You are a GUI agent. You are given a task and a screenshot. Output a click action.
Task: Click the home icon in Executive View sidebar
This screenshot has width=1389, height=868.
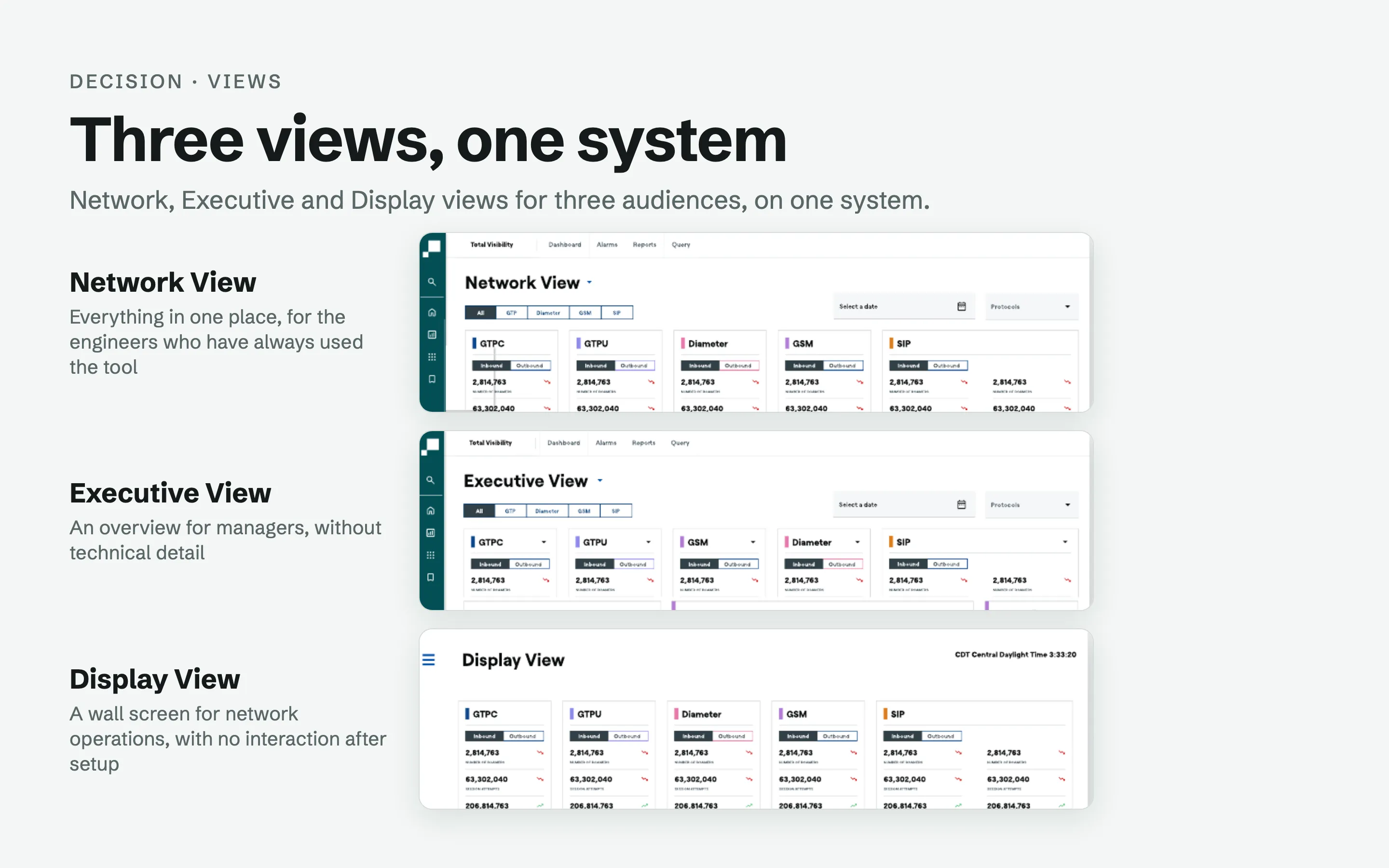pos(431,510)
